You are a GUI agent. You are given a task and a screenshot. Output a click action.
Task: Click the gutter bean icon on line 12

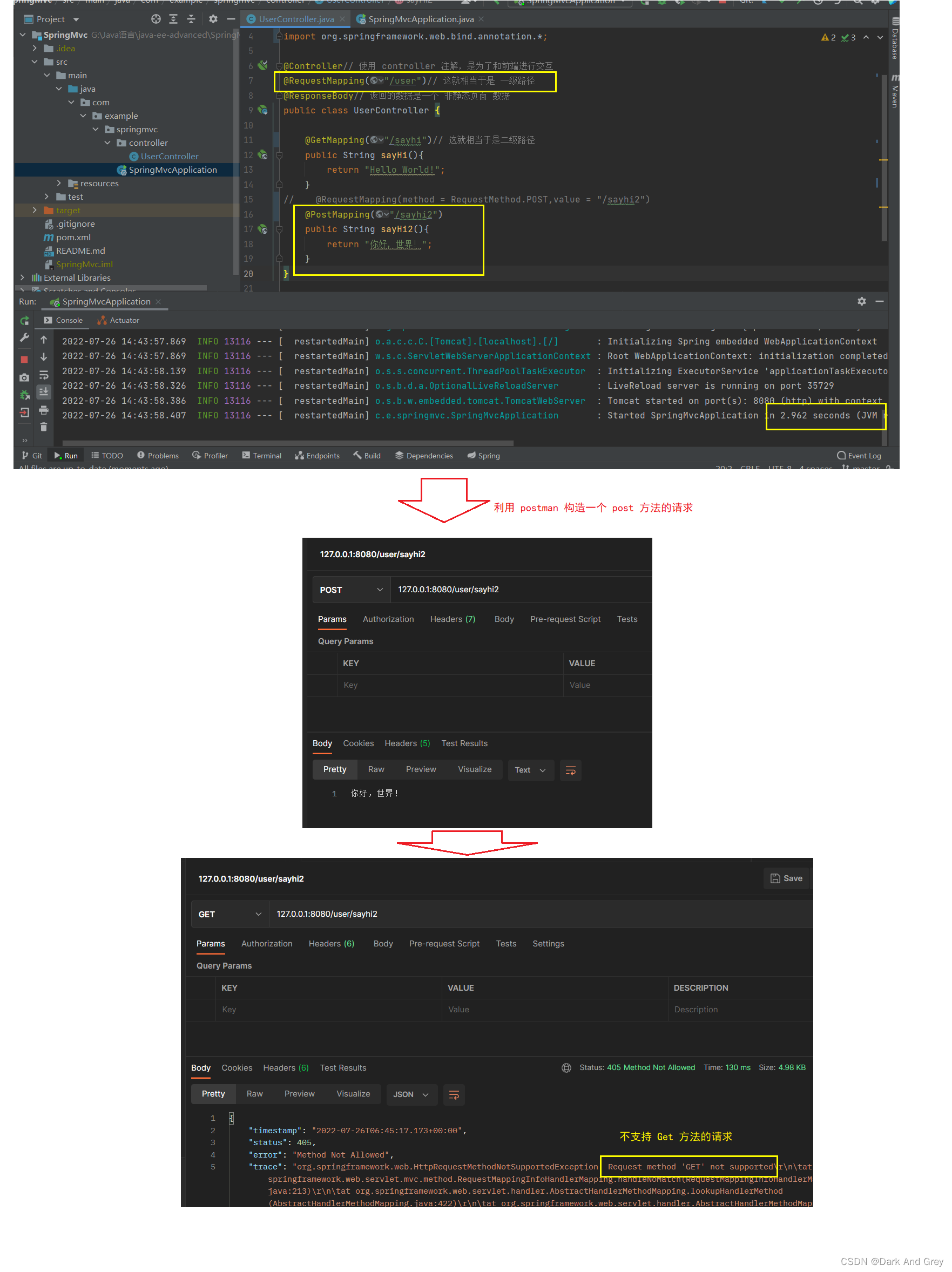(262, 155)
